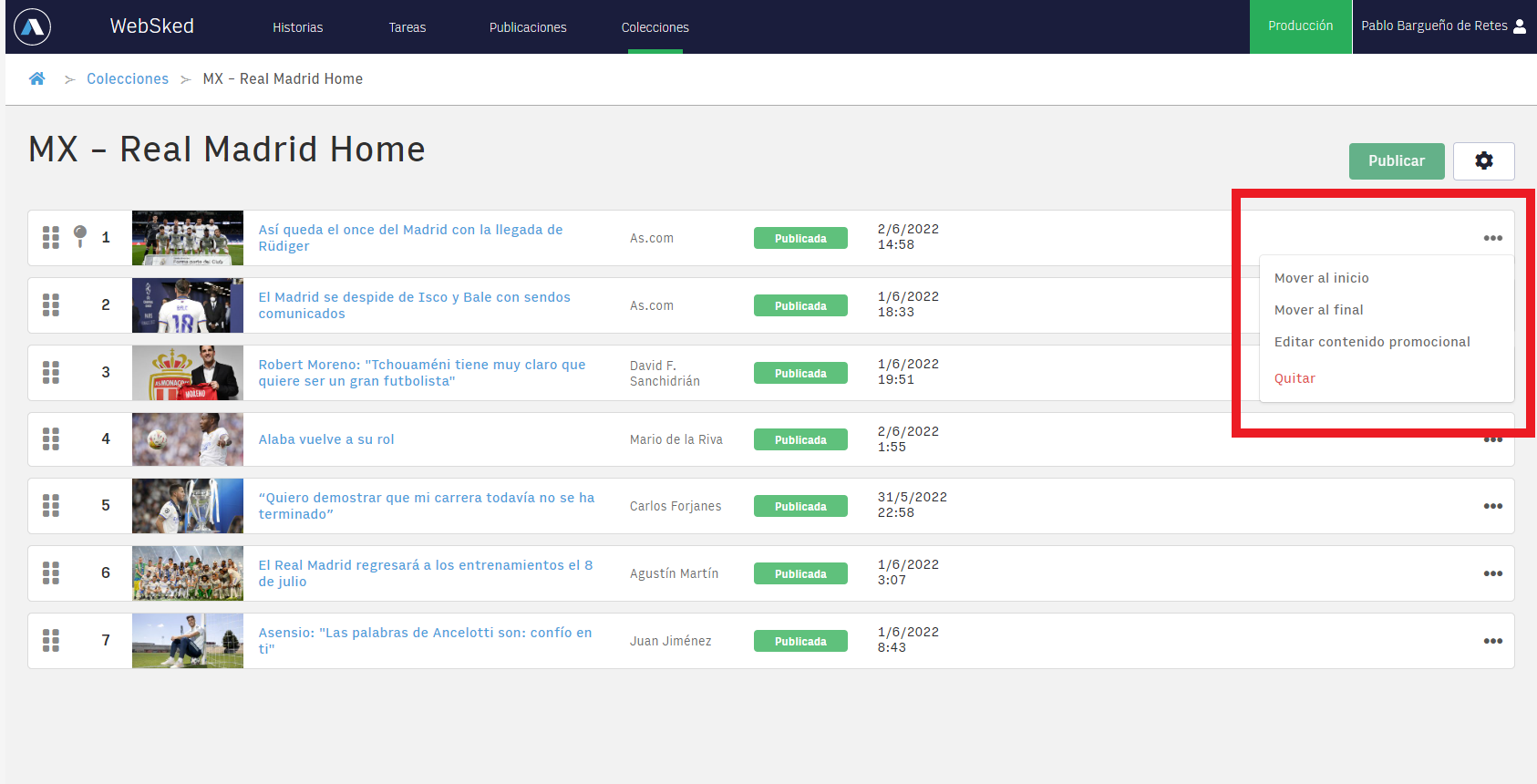The height and width of the screenshot is (784, 1537).
Task: Click thumbnail of Asensio story
Action: 188,641
